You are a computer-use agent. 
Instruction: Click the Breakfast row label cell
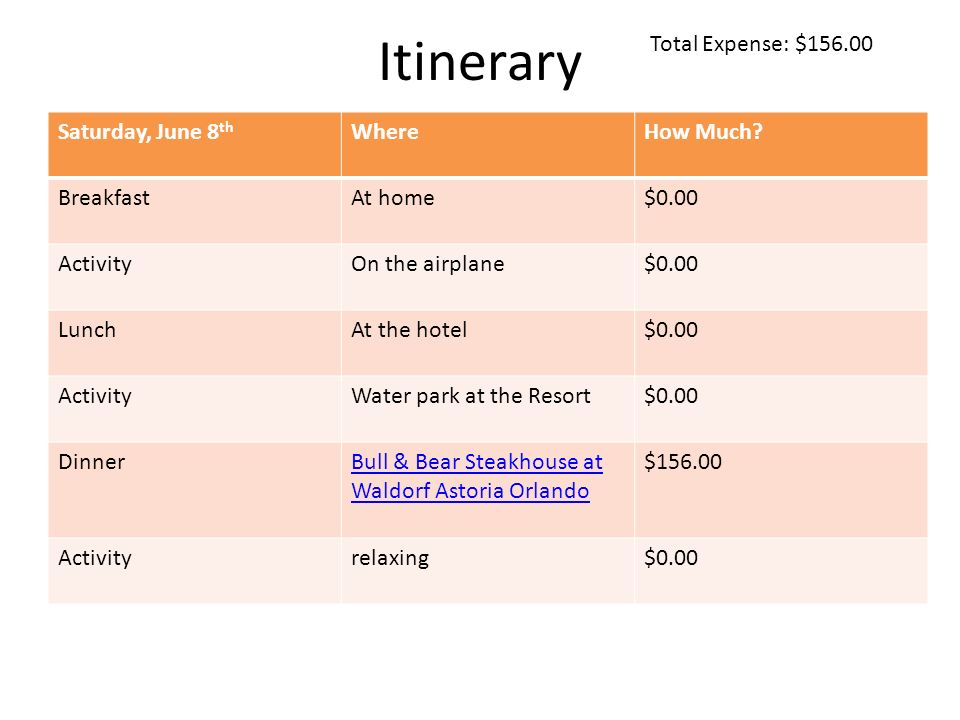pos(195,210)
